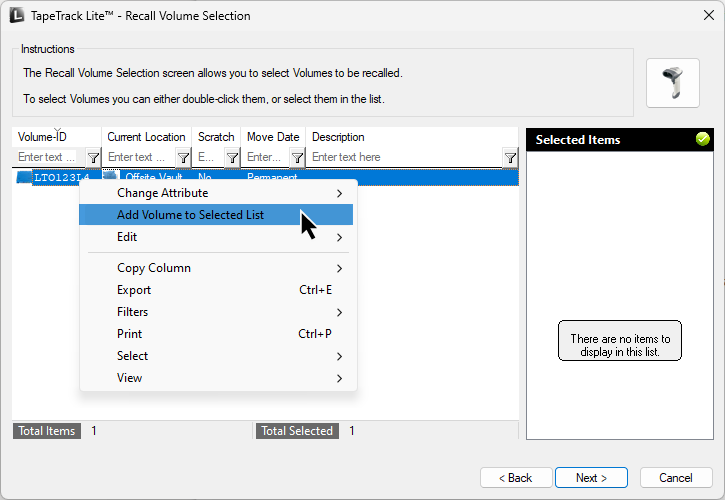Click the Total Selected label
Screen dimensions: 725x502
[x=297, y=431]
